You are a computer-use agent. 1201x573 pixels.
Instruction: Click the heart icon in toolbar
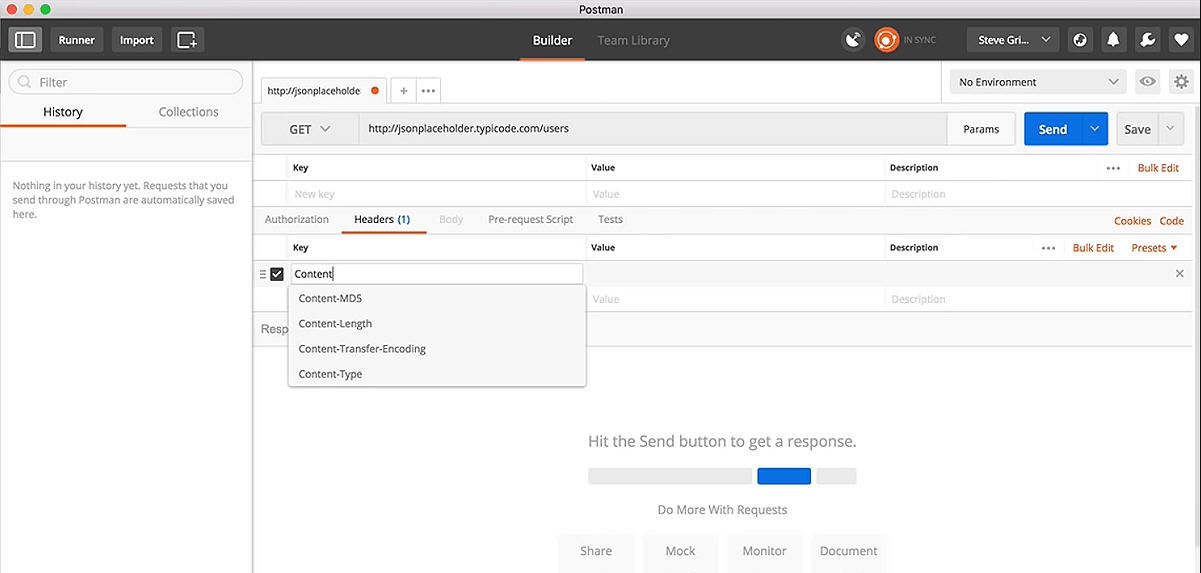[1182, 40]
